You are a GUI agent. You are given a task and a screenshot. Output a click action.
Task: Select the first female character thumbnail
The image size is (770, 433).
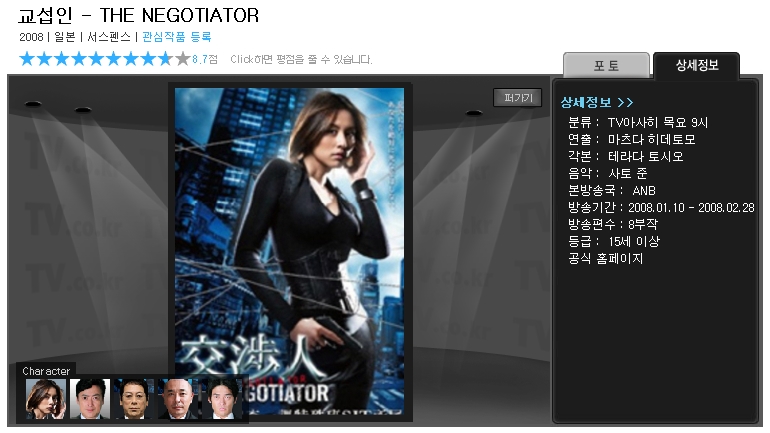point(46,399)
